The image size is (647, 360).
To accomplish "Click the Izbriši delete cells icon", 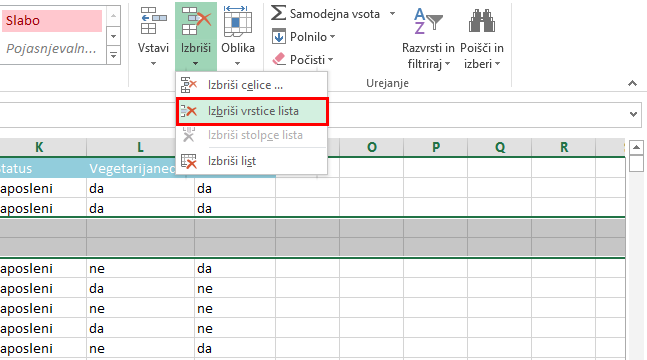I will (196, 21).
